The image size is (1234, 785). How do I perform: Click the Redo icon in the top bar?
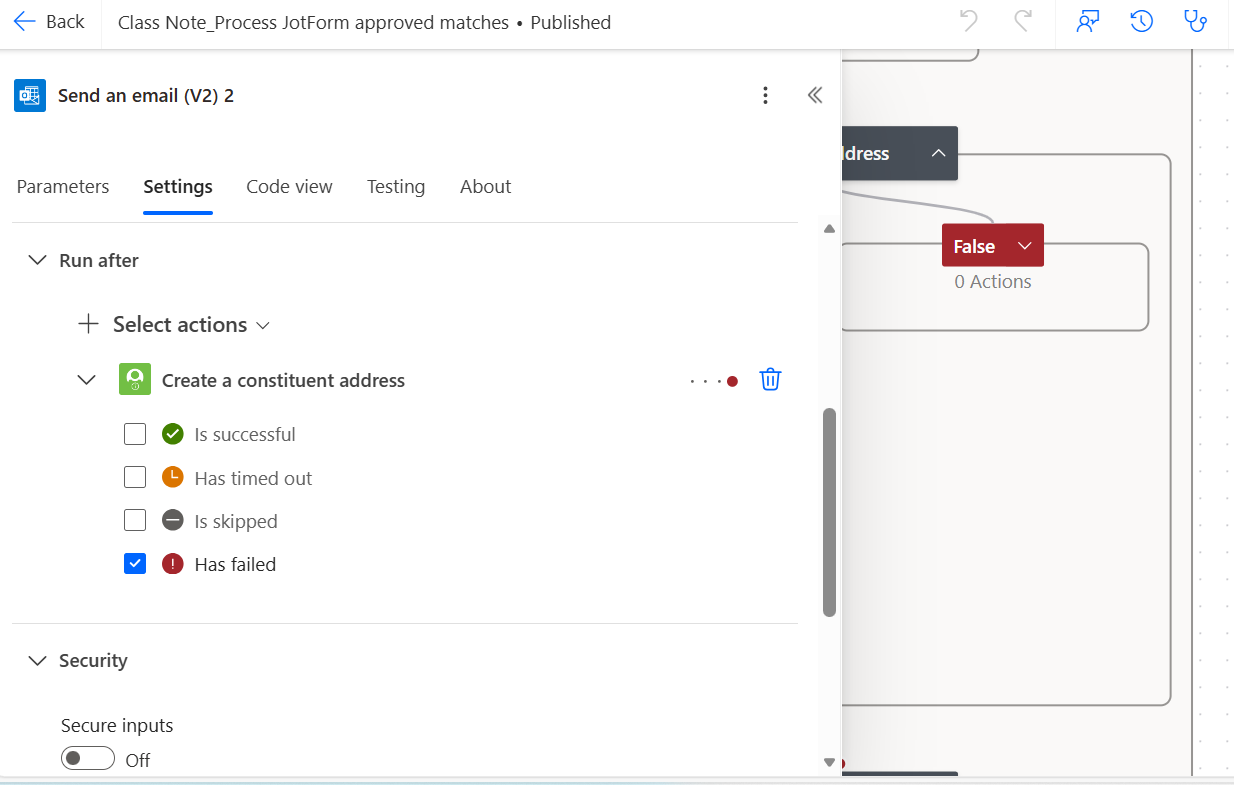point(1022,21)
